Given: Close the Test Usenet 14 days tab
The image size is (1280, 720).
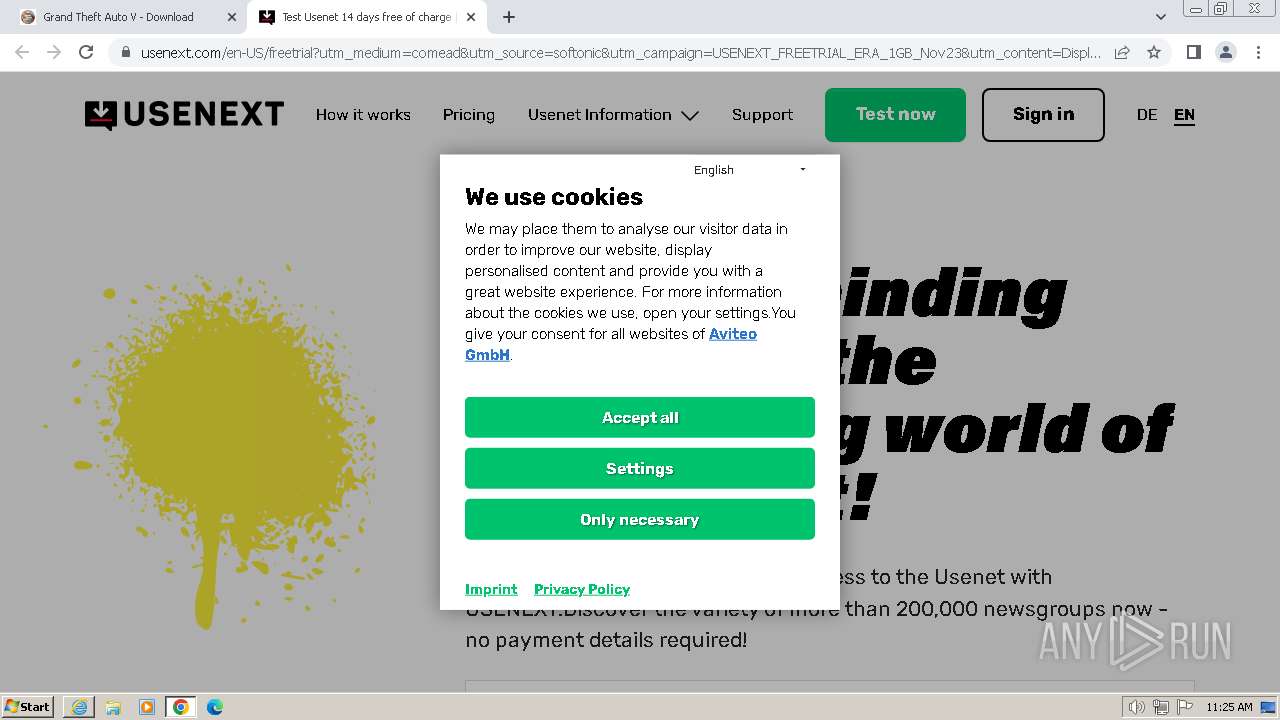Looking at the screenshot, I should [x=472, y=17].
